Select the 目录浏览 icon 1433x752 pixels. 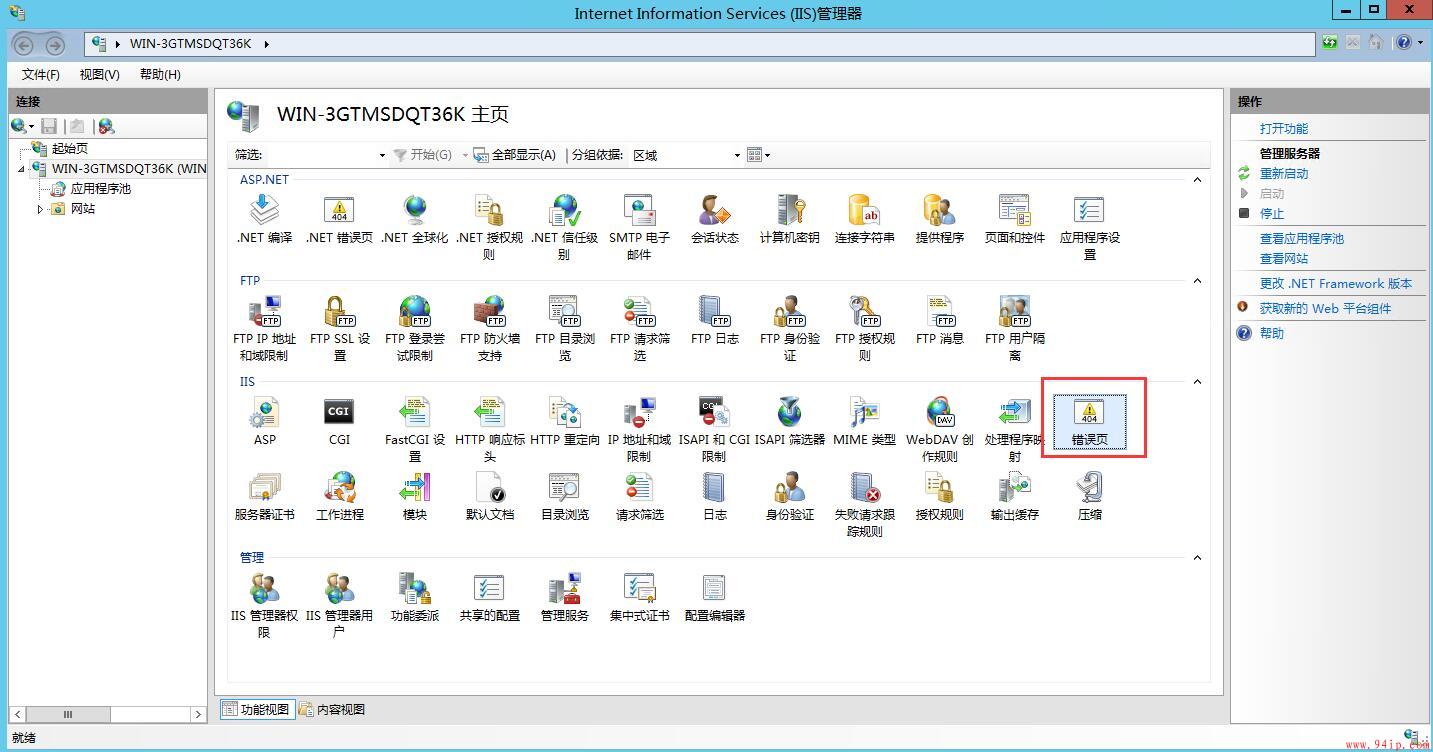click(564, 496)
